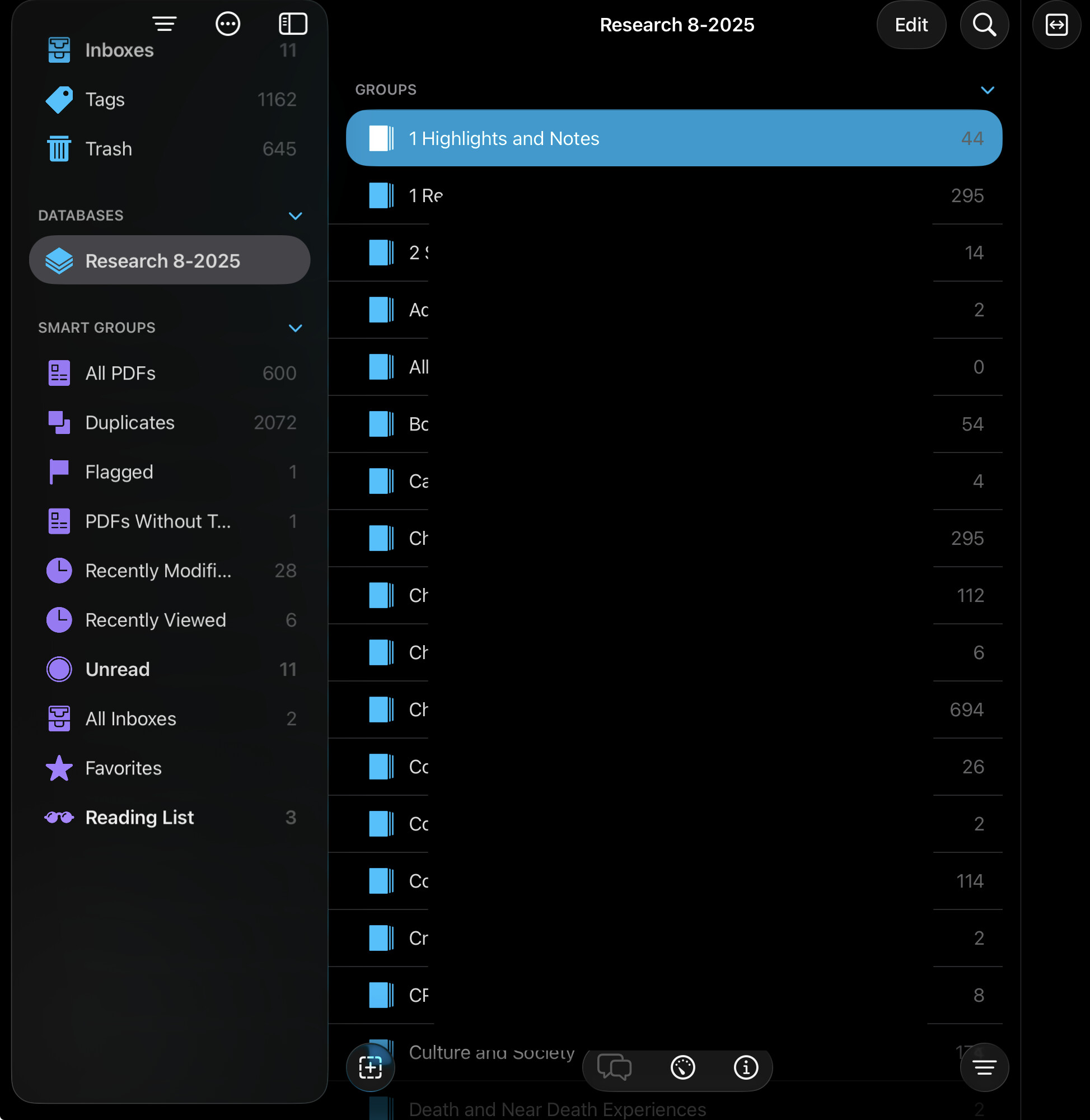
Task: Collapse the Databases section chevron
Action: 295,216
